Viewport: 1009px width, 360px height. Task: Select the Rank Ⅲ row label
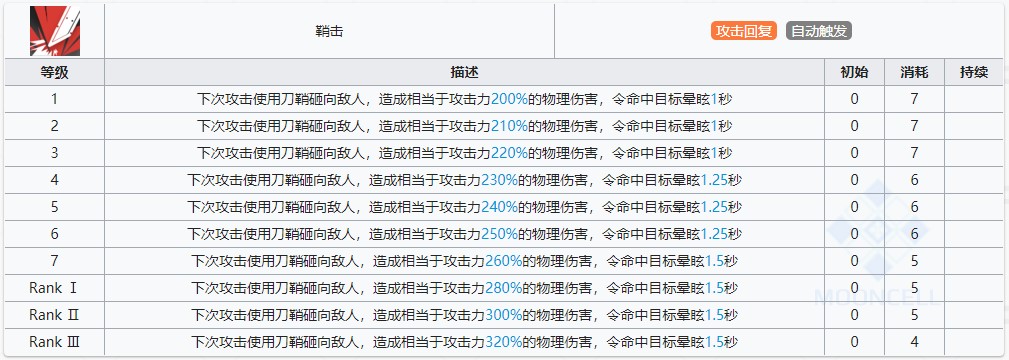click(x=55, y=342)
